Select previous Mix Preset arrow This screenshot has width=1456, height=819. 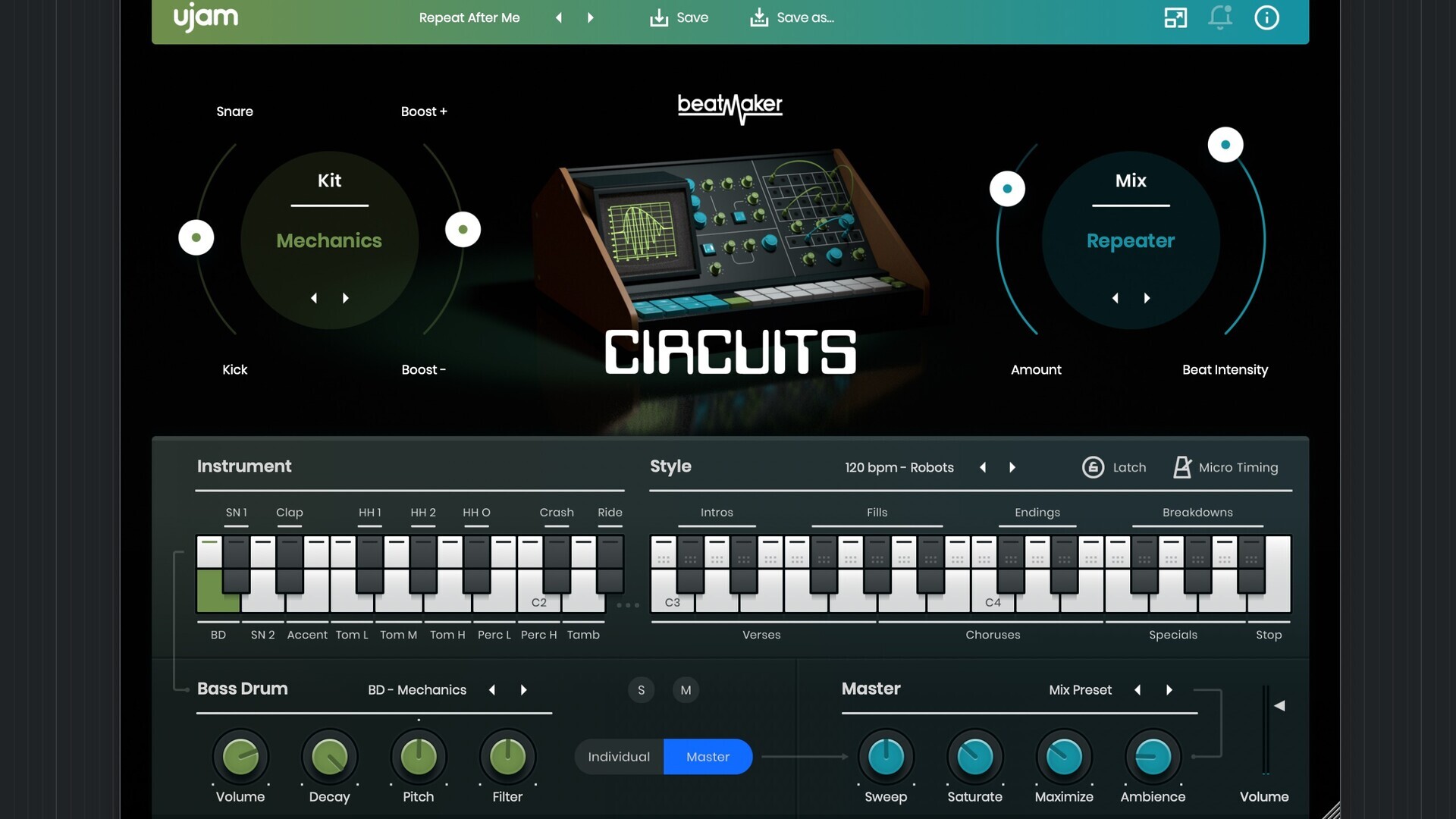pyautogui.click(x=1137, y=689)
